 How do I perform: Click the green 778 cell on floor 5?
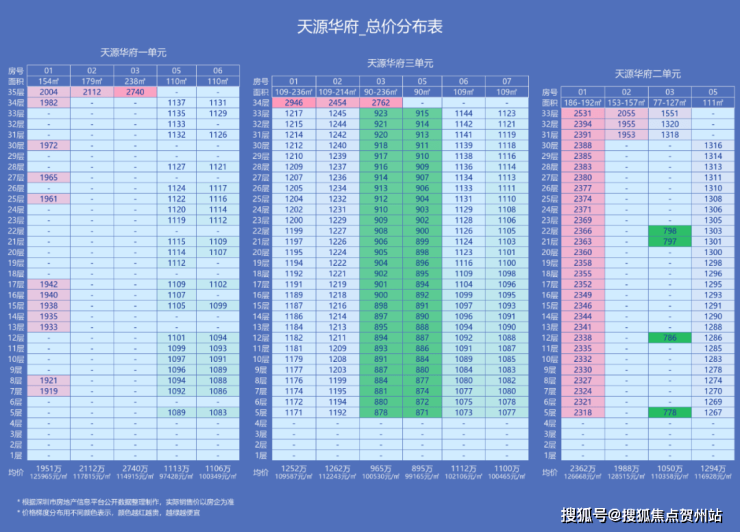coord(670,413)
